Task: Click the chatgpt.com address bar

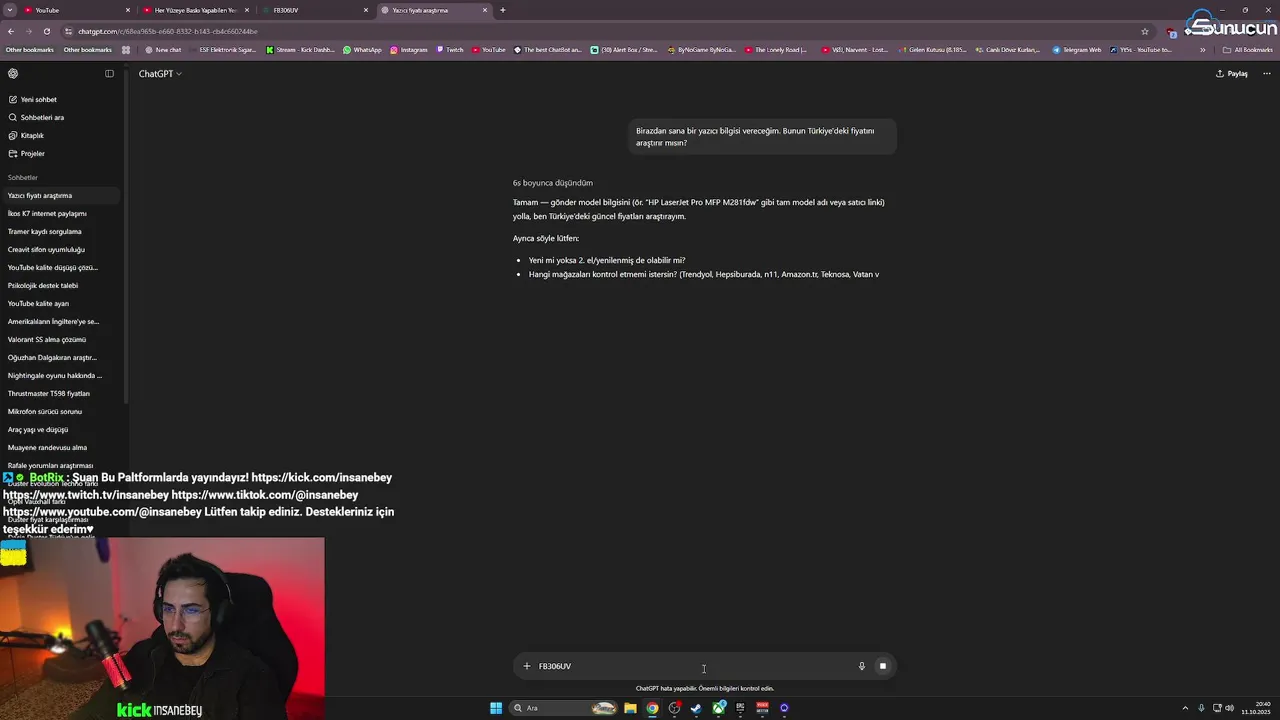Action: tap(600, 31)
